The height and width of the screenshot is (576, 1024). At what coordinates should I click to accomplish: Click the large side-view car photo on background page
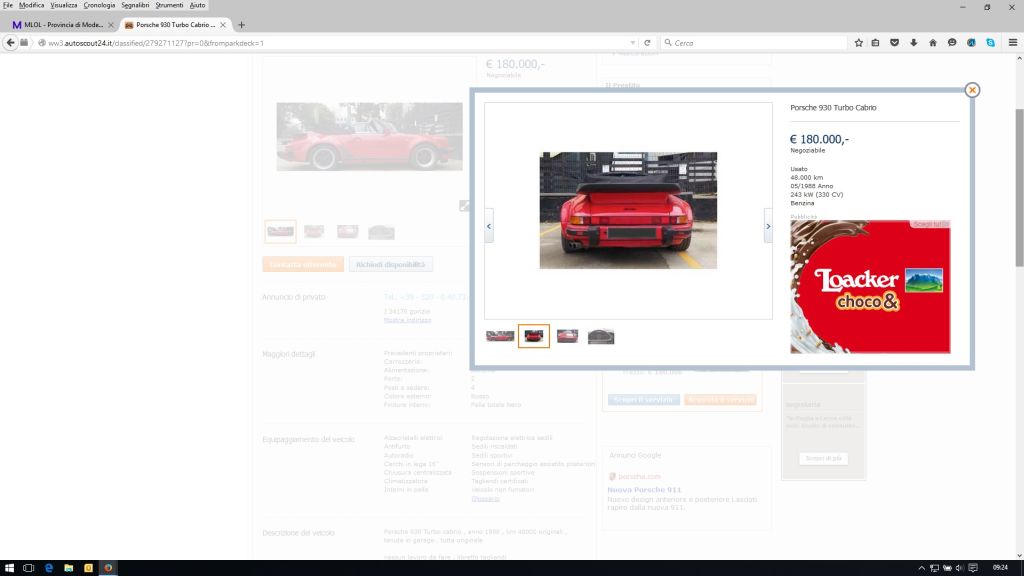pyautogui.click(x=370, y=136)
